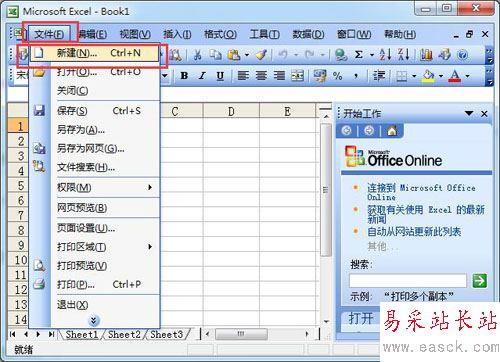This screenshot has width=500, height=362.
Task: Open the Paste options dropdown arrow
Action: coord(247,55)
